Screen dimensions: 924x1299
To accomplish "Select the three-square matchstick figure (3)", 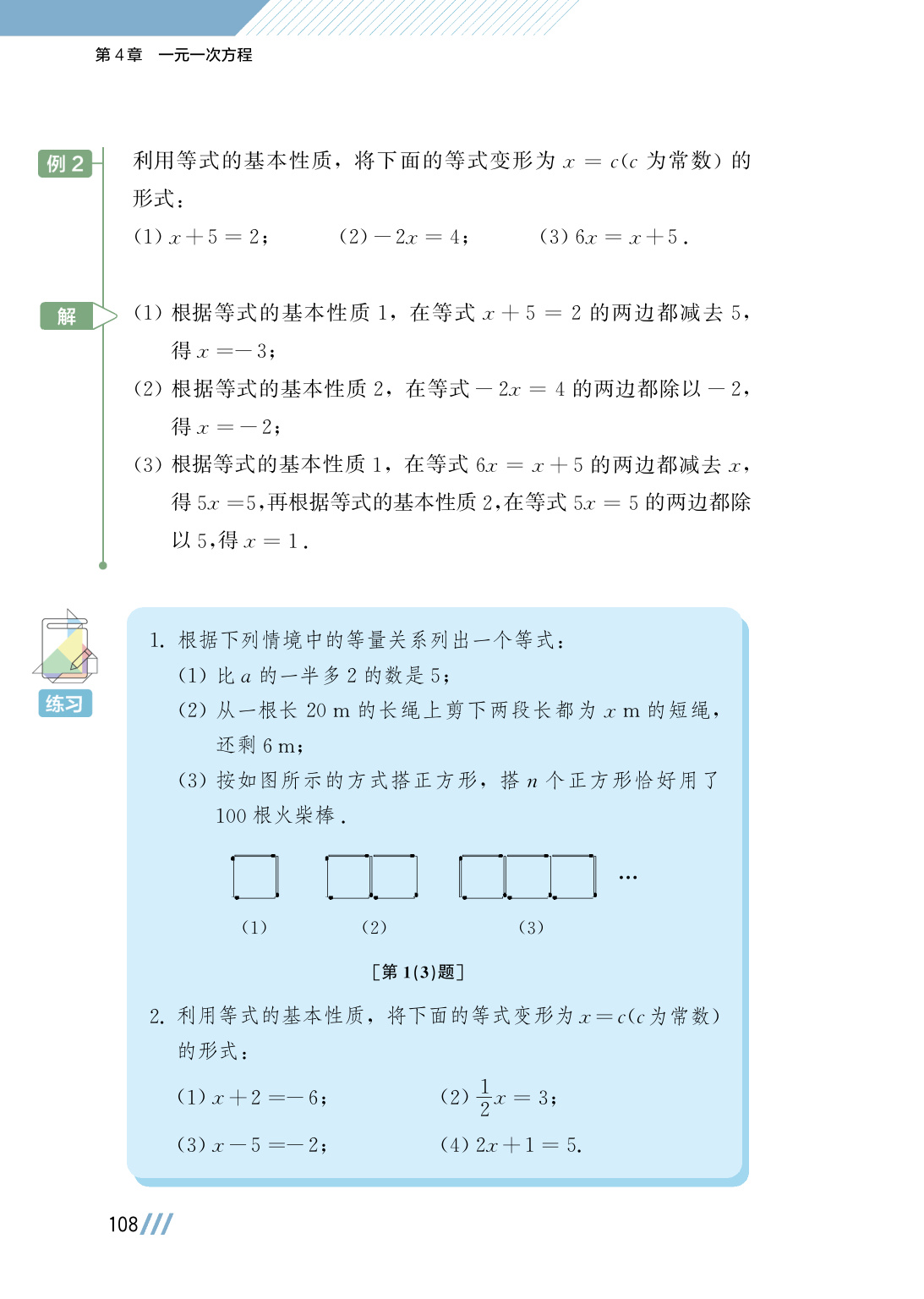I will [528, 877].
